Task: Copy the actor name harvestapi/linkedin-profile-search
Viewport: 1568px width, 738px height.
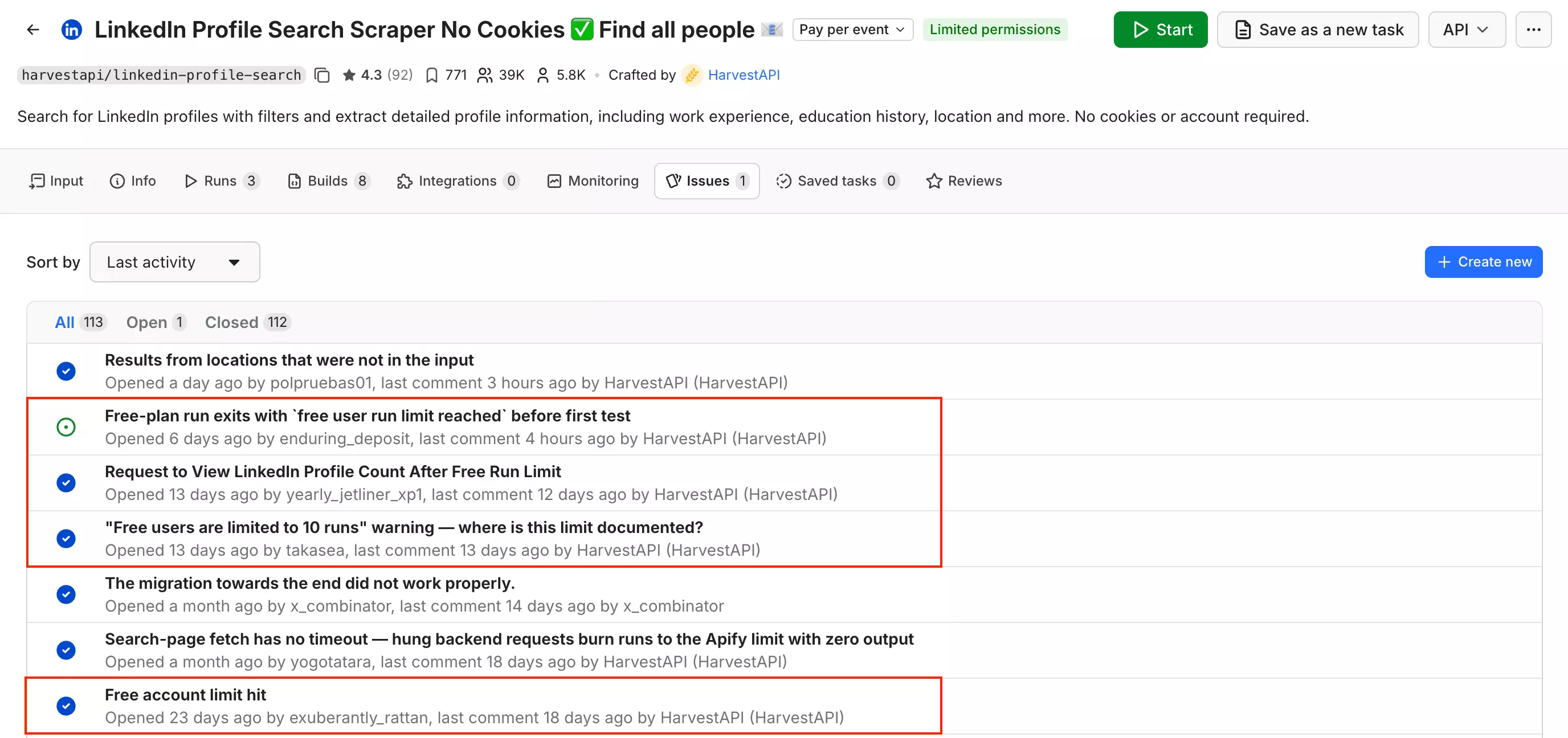Action: (322, 75)
